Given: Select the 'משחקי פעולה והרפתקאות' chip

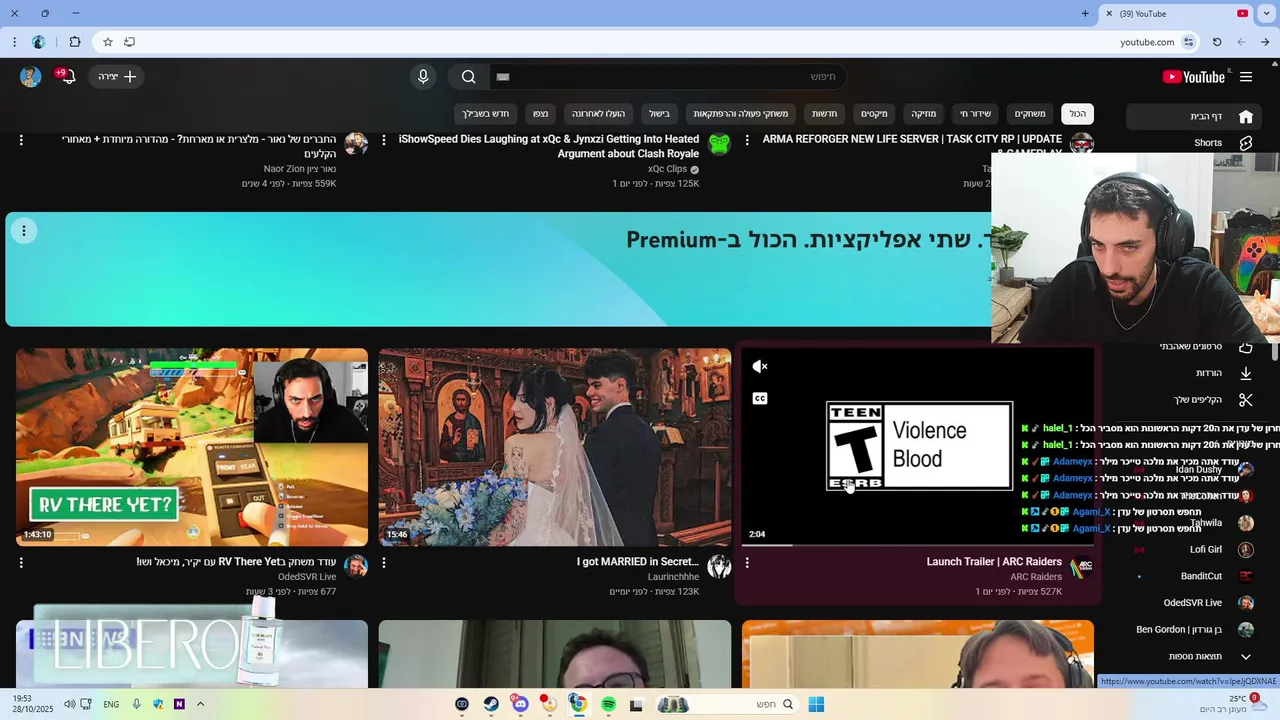Looking at the screenshot, I should tap(741, 114).
